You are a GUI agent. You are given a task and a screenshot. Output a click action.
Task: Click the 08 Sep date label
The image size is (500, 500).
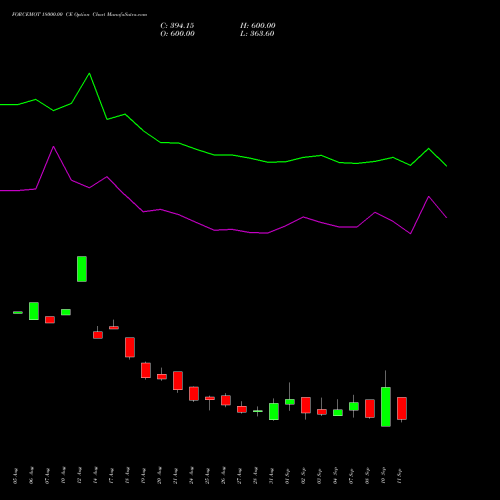tap(368, 476)
